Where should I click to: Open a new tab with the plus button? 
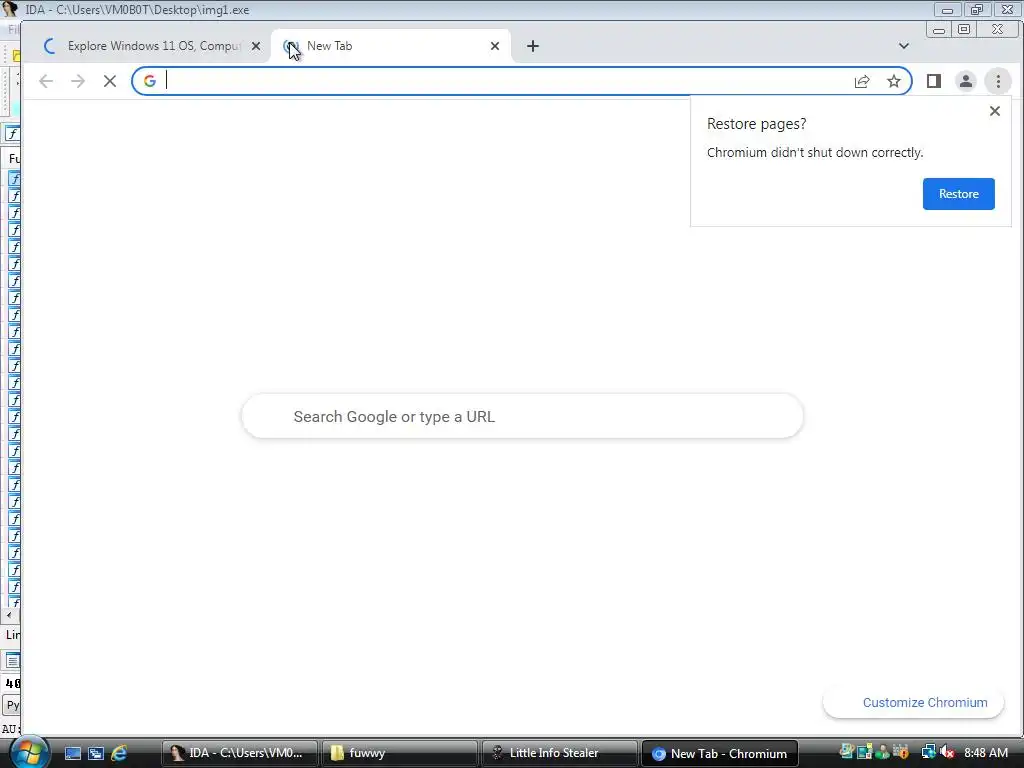click(533, 46)
